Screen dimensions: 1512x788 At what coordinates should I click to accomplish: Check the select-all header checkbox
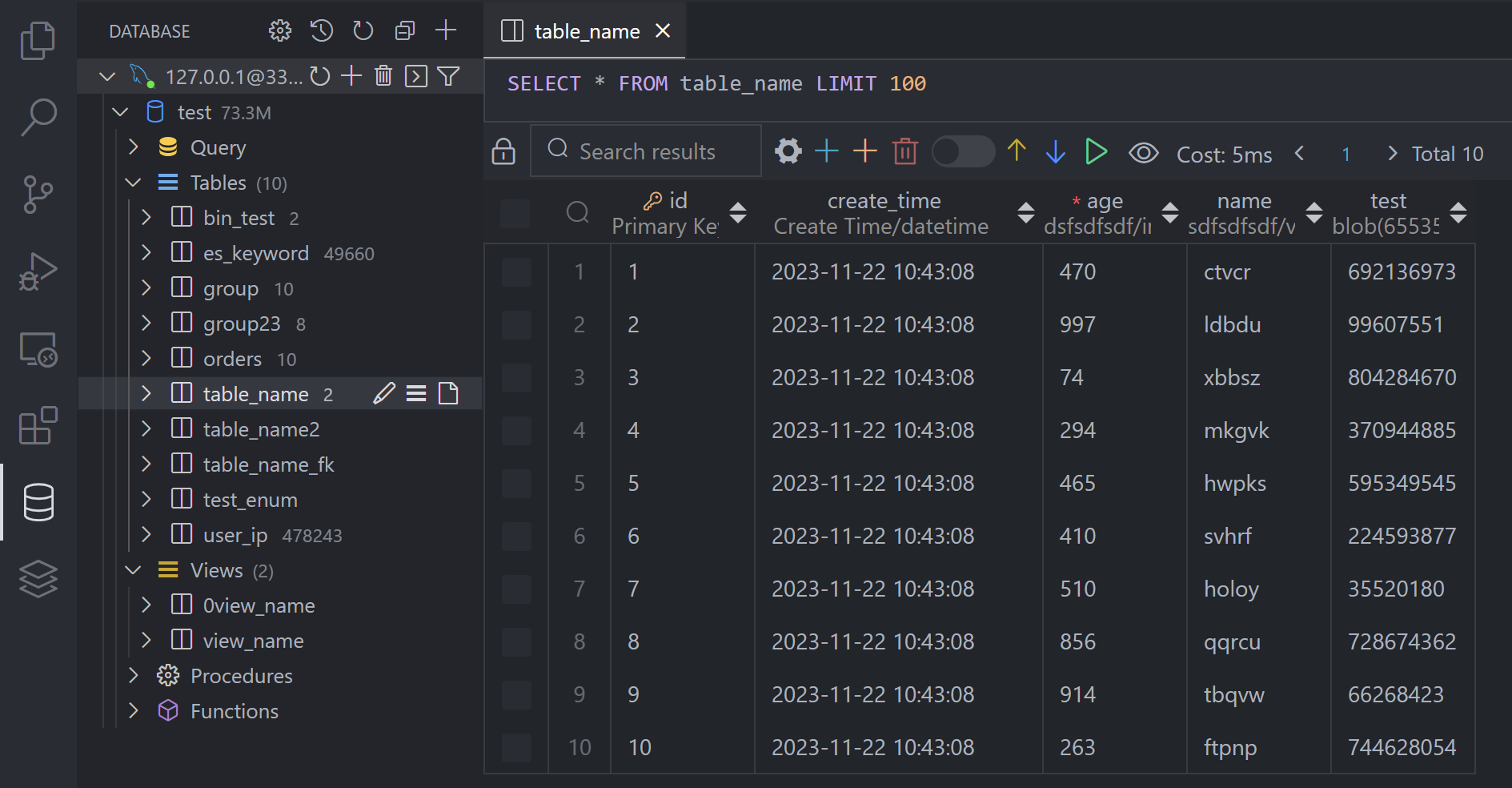pos(515,214)
